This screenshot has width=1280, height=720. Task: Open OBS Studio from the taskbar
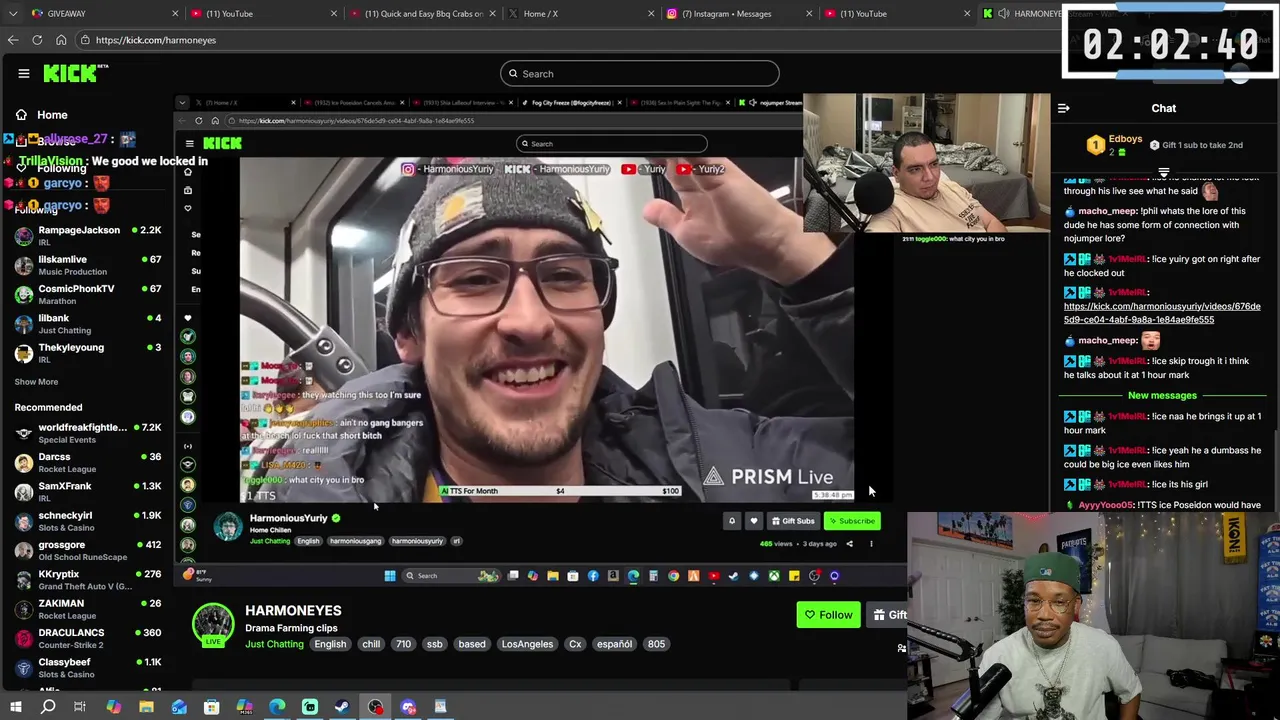pos(375,707)
